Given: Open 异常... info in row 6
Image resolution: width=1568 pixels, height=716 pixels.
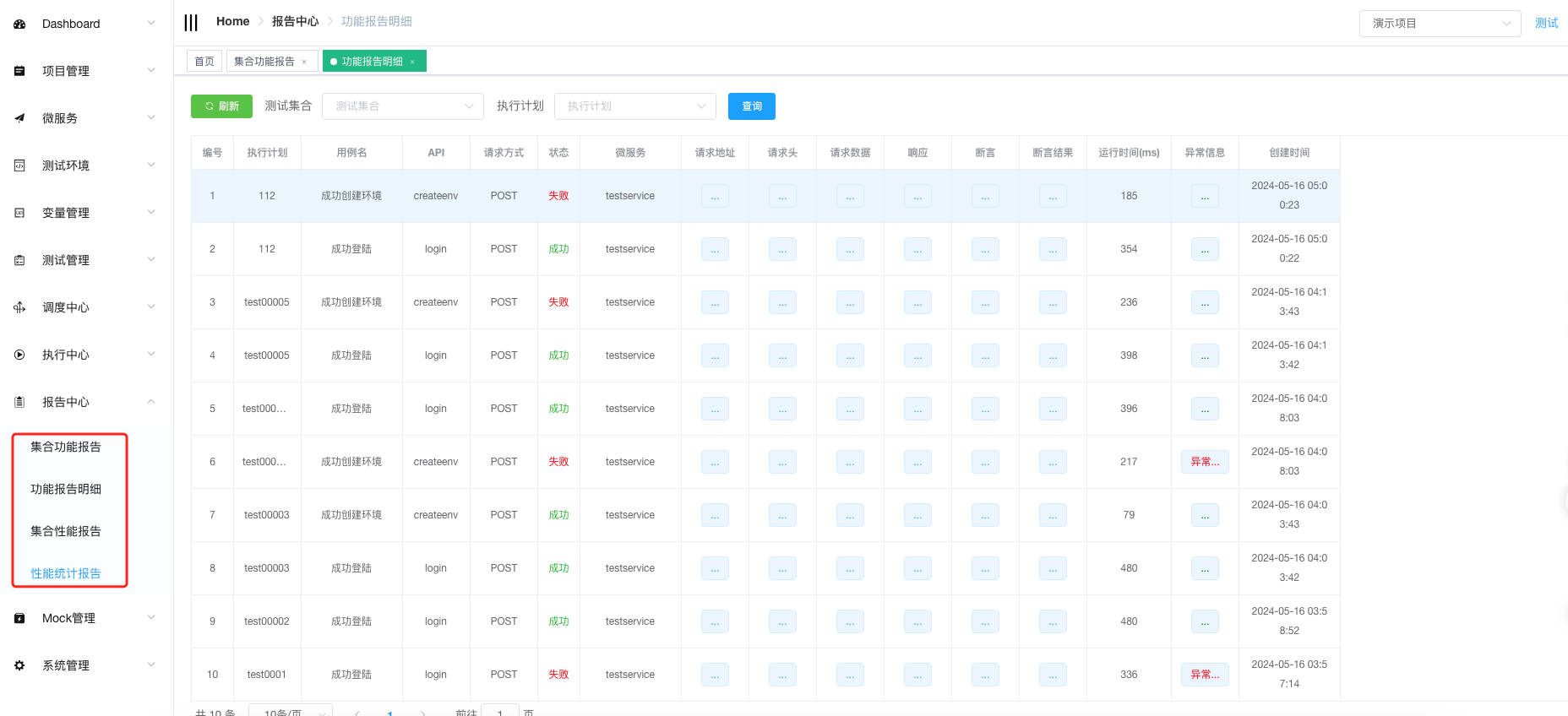Looking at the screenshot, I should [1205, 462].
